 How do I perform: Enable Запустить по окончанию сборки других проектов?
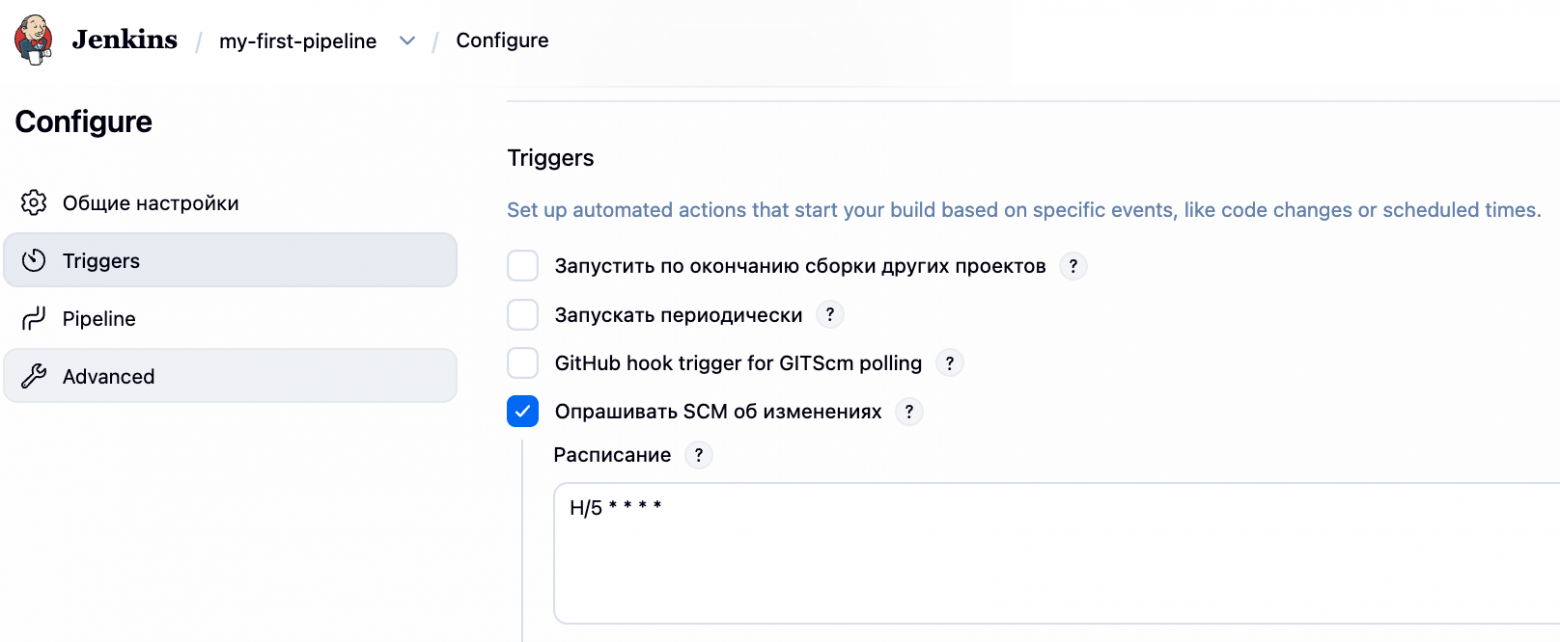pyautogui.click(x=523, y=267)
